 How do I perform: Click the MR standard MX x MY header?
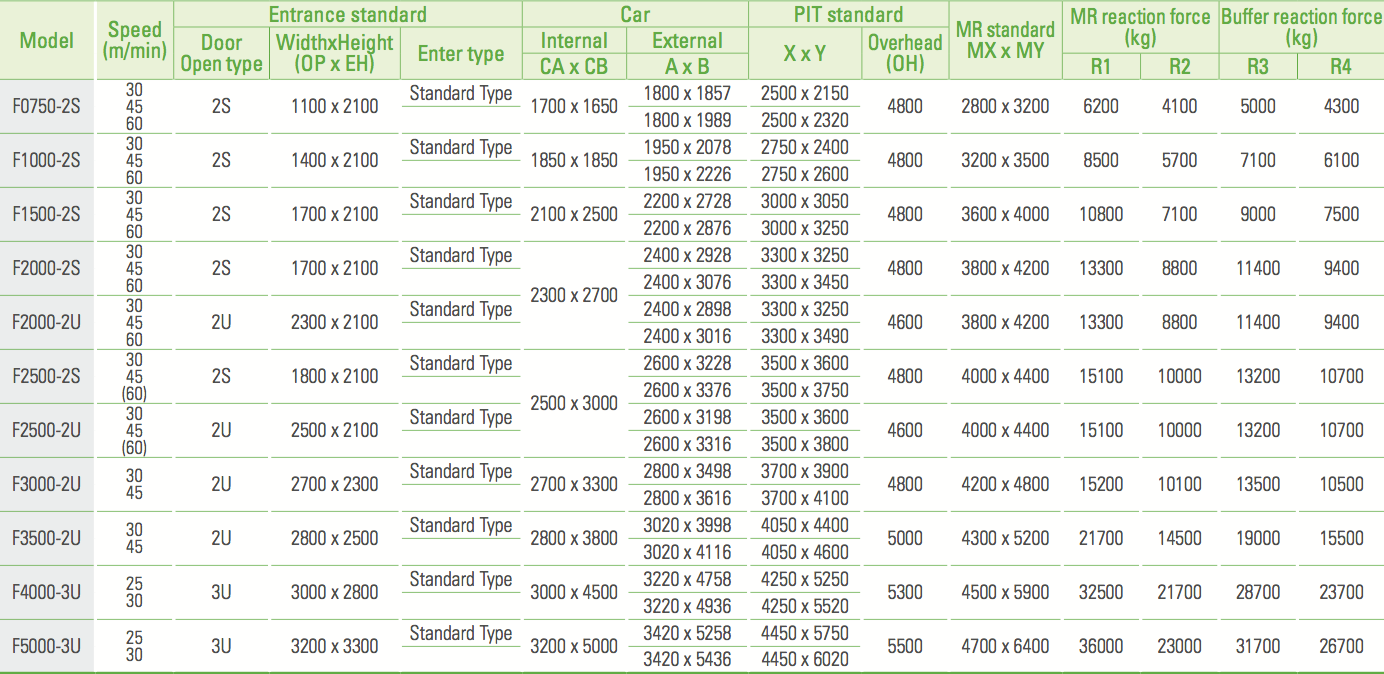coord(1004,41)
